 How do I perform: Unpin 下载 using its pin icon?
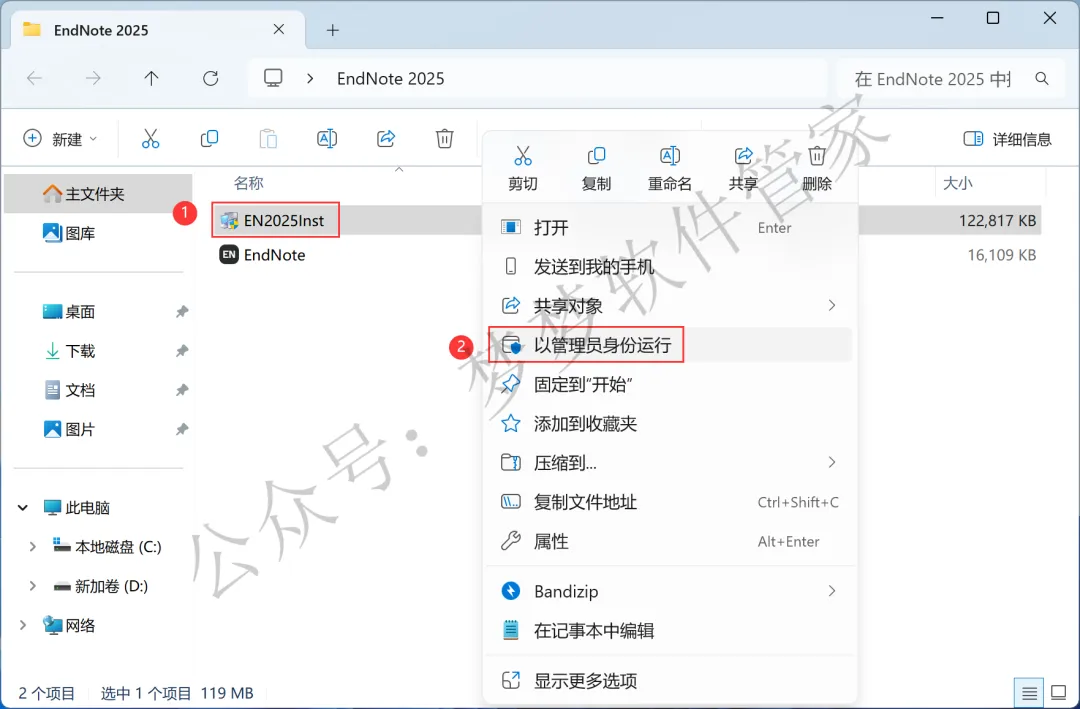[182, 351]
